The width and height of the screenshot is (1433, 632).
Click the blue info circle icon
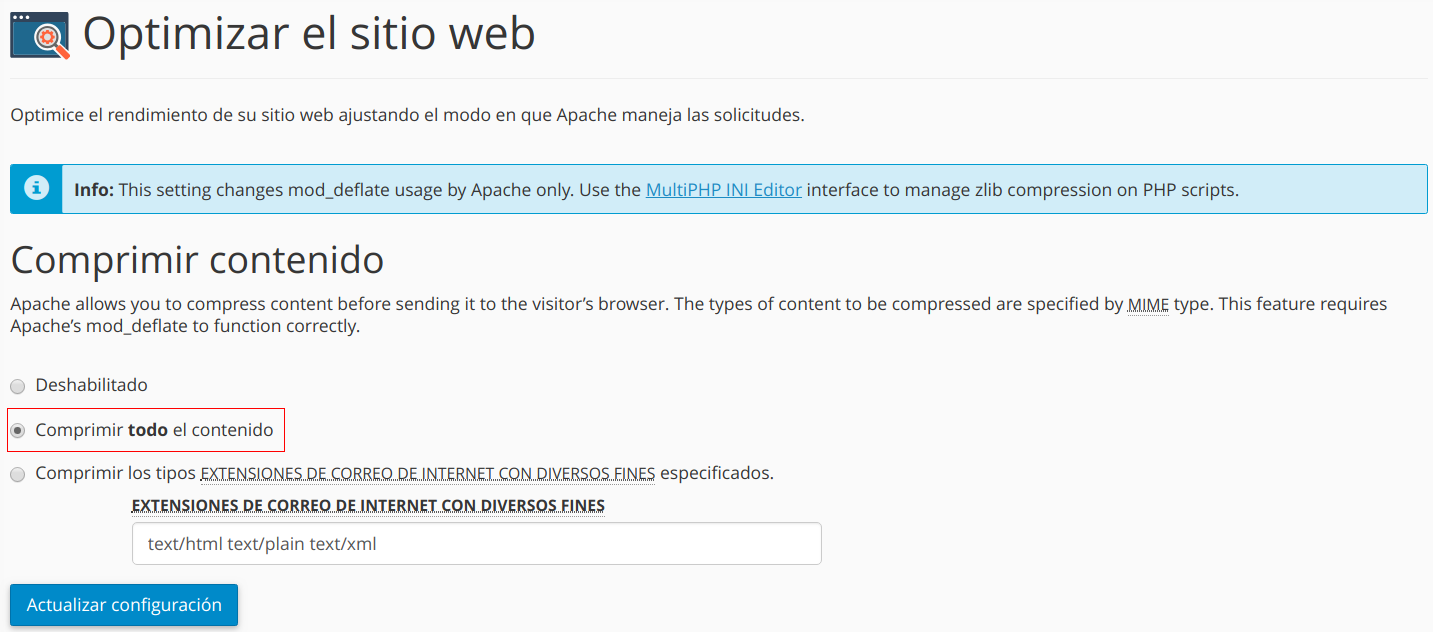point(36,189)
